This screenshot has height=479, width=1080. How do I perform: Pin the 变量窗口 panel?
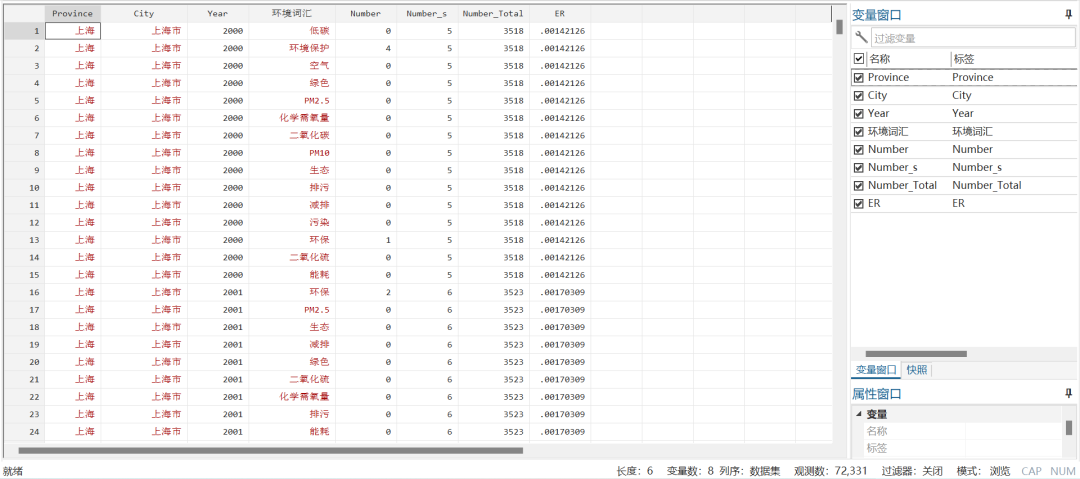[1068, 15]
